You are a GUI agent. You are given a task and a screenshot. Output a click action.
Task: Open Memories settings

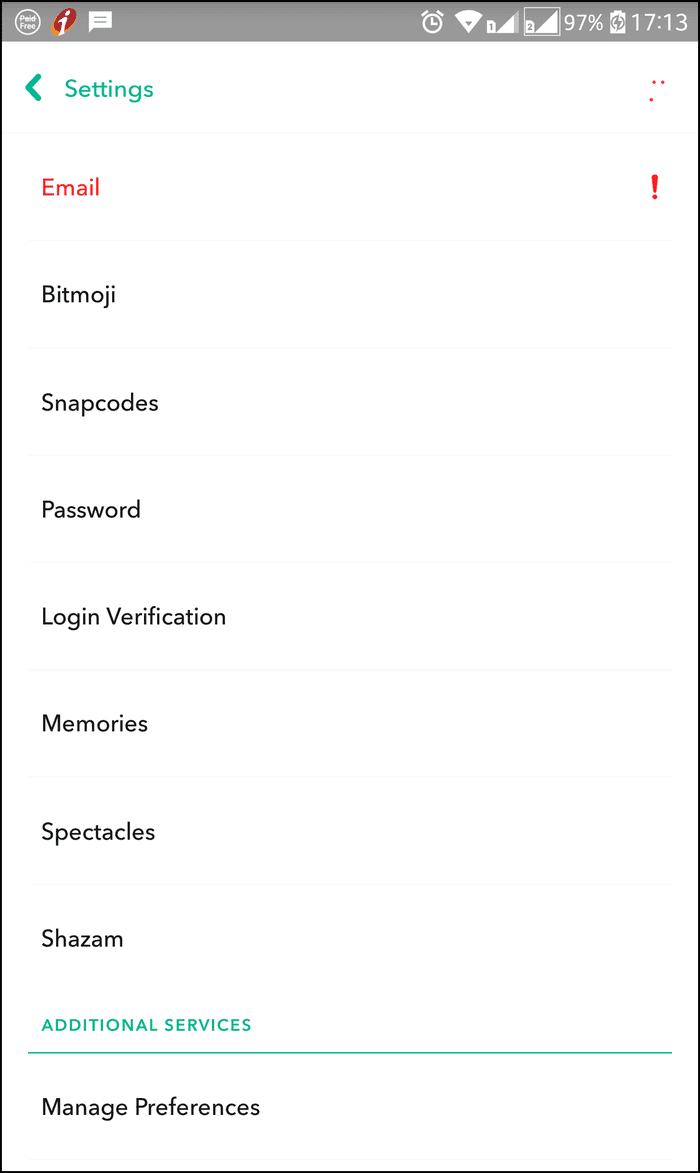(350, 723)
